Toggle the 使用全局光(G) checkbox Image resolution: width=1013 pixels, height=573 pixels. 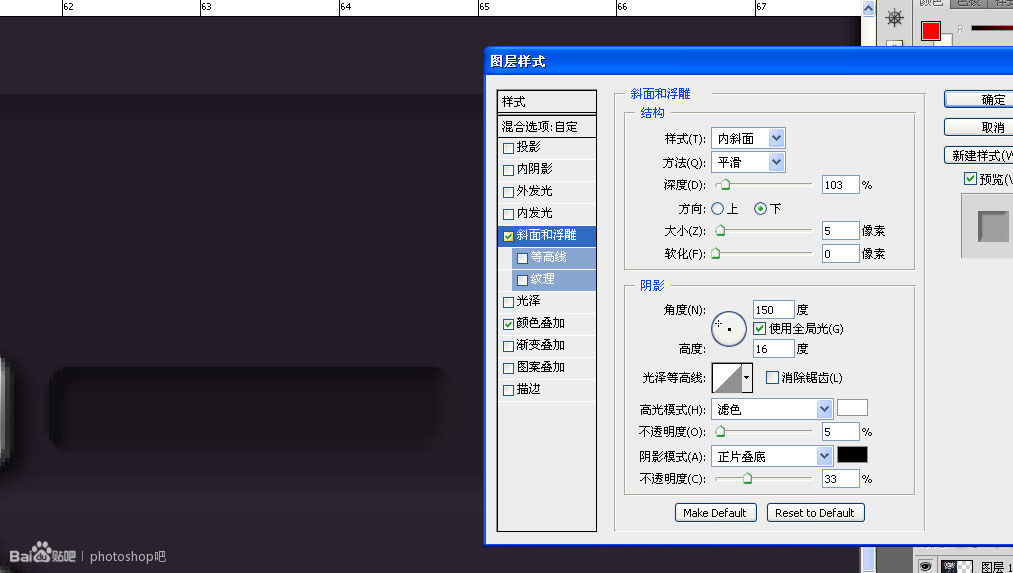point(760,328)
